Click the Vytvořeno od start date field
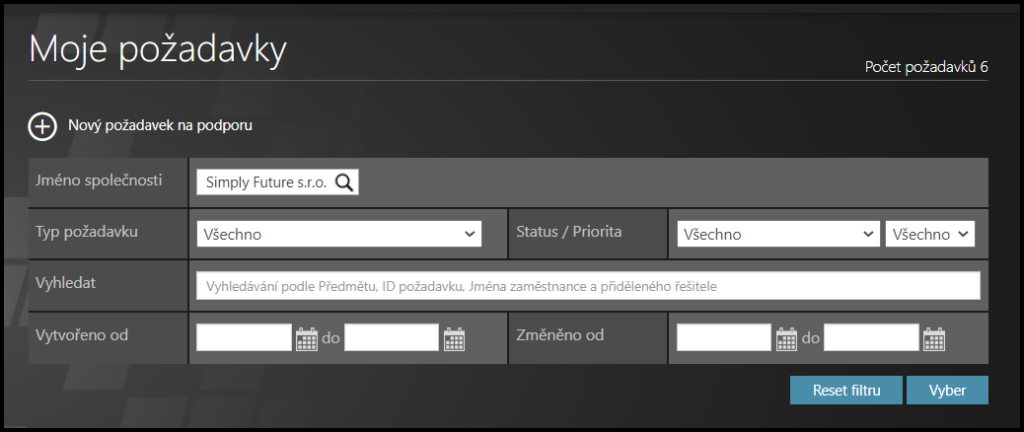The image size is (1024, 432). [x=244, y=338]
